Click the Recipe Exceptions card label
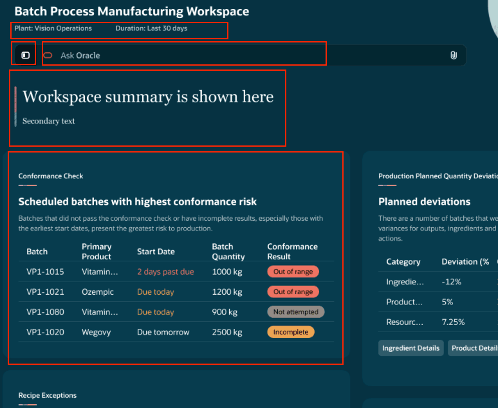 pos(47,395)
